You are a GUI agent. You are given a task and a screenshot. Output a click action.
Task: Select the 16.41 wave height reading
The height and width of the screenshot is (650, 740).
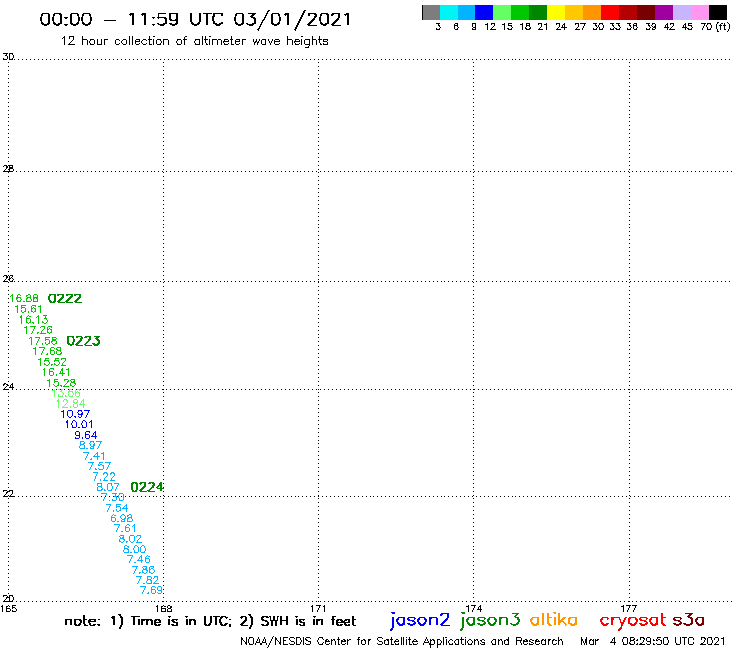tap(56, 372)
